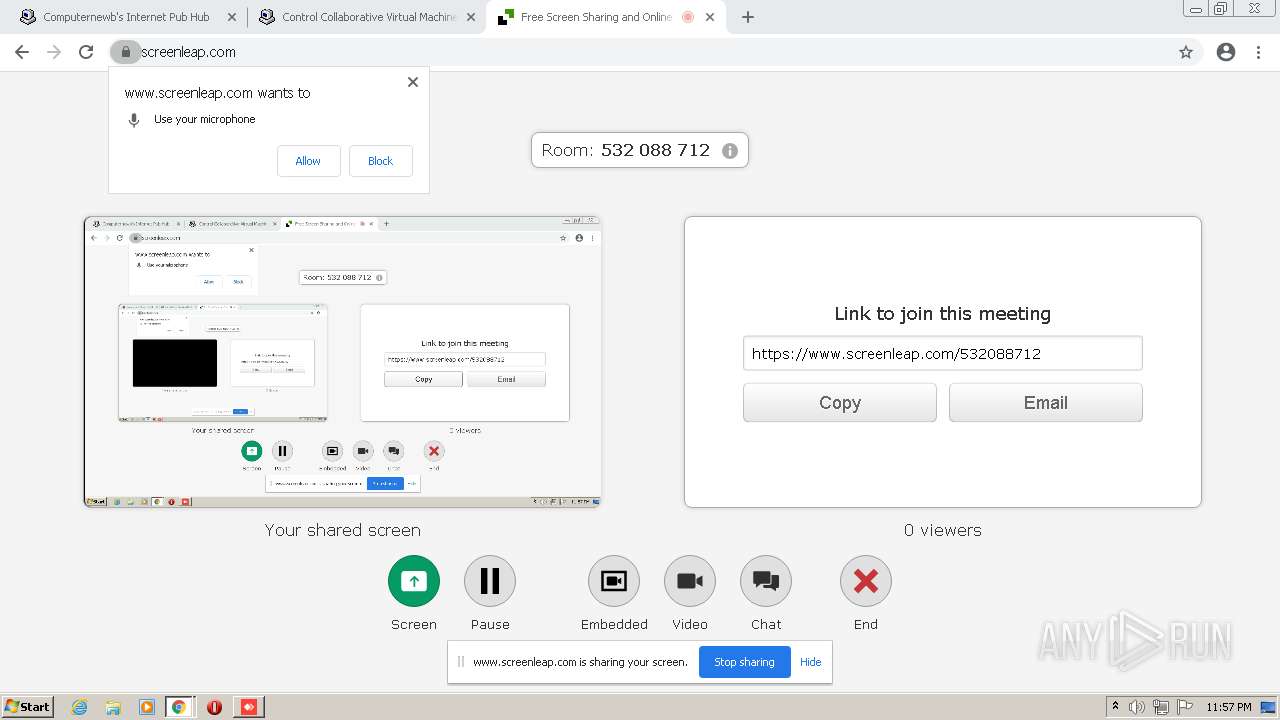Click the Chrome taskbar icon
1280x720 pixels.
(x=178, y=707)
